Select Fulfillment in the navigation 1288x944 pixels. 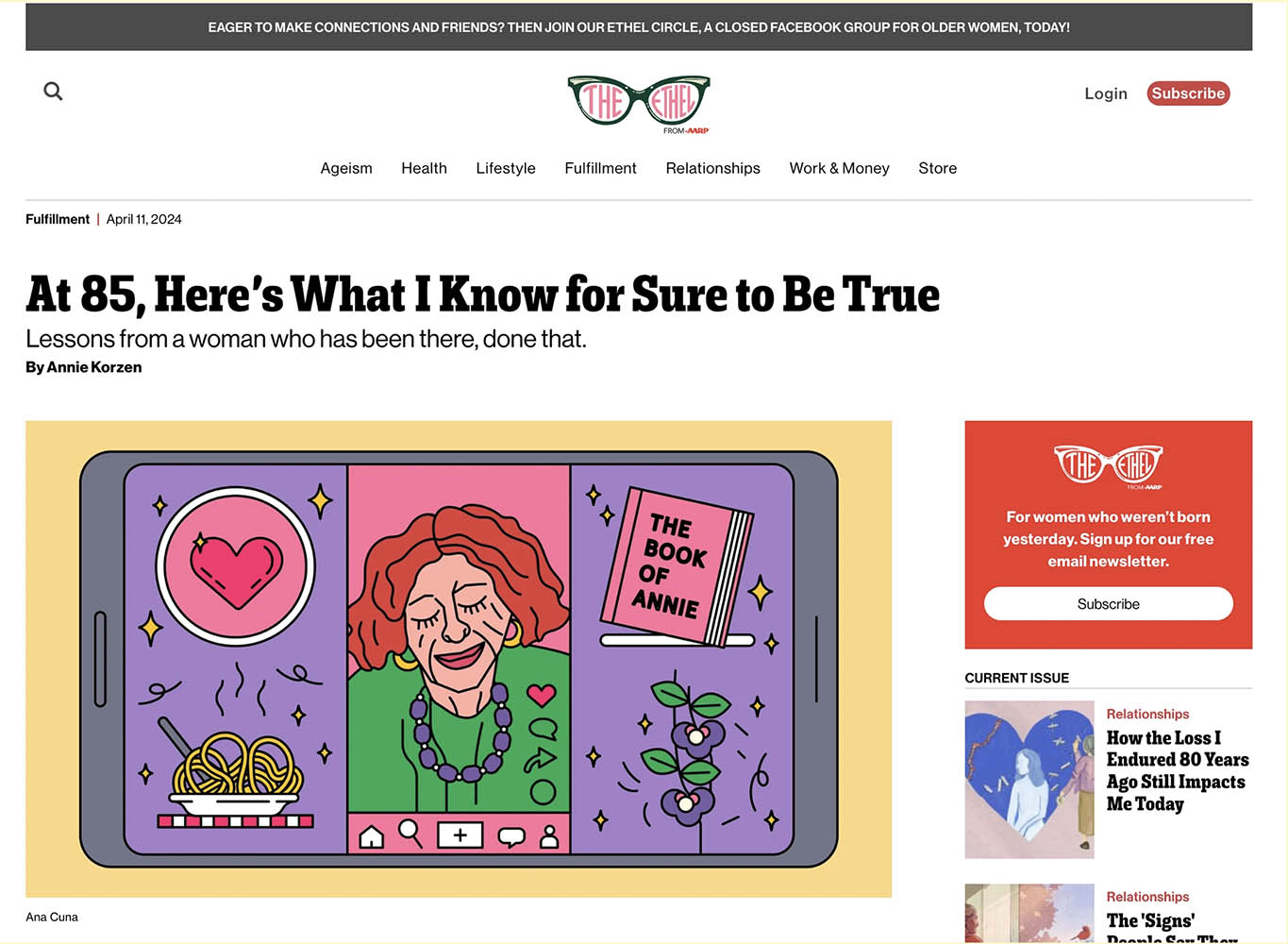600,168
